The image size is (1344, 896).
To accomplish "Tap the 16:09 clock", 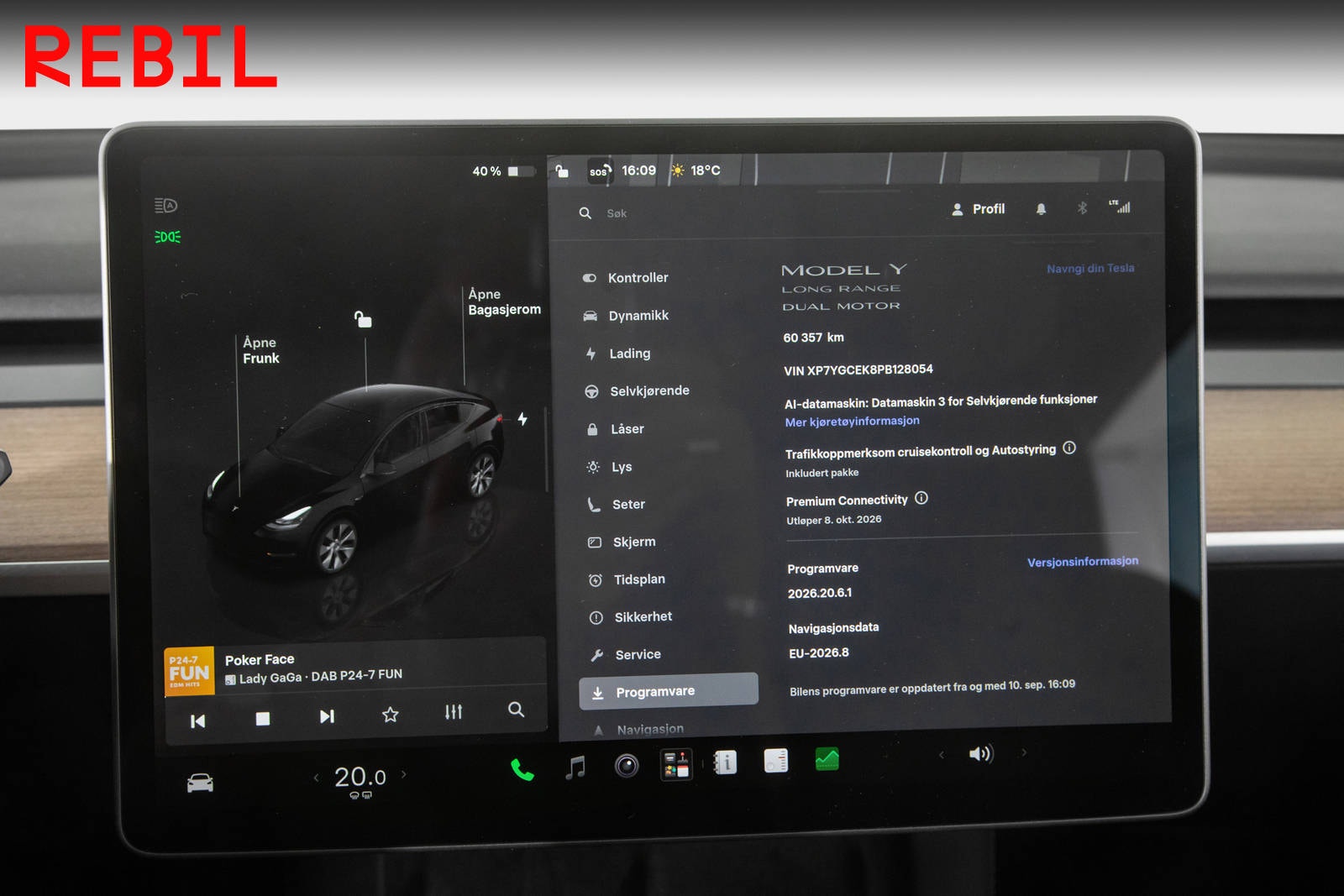I will 638,170.
